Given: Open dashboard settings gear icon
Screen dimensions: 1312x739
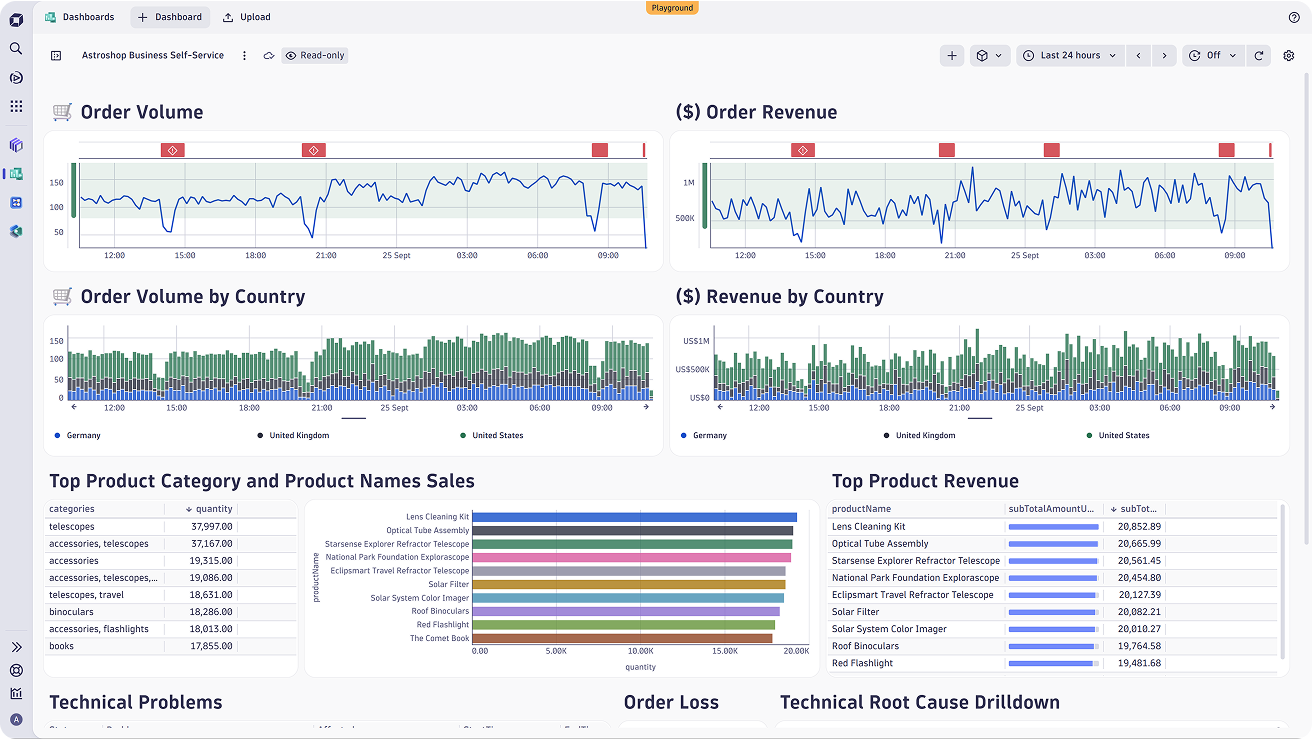Looking at the screenshot, I should click(1289, 56).
